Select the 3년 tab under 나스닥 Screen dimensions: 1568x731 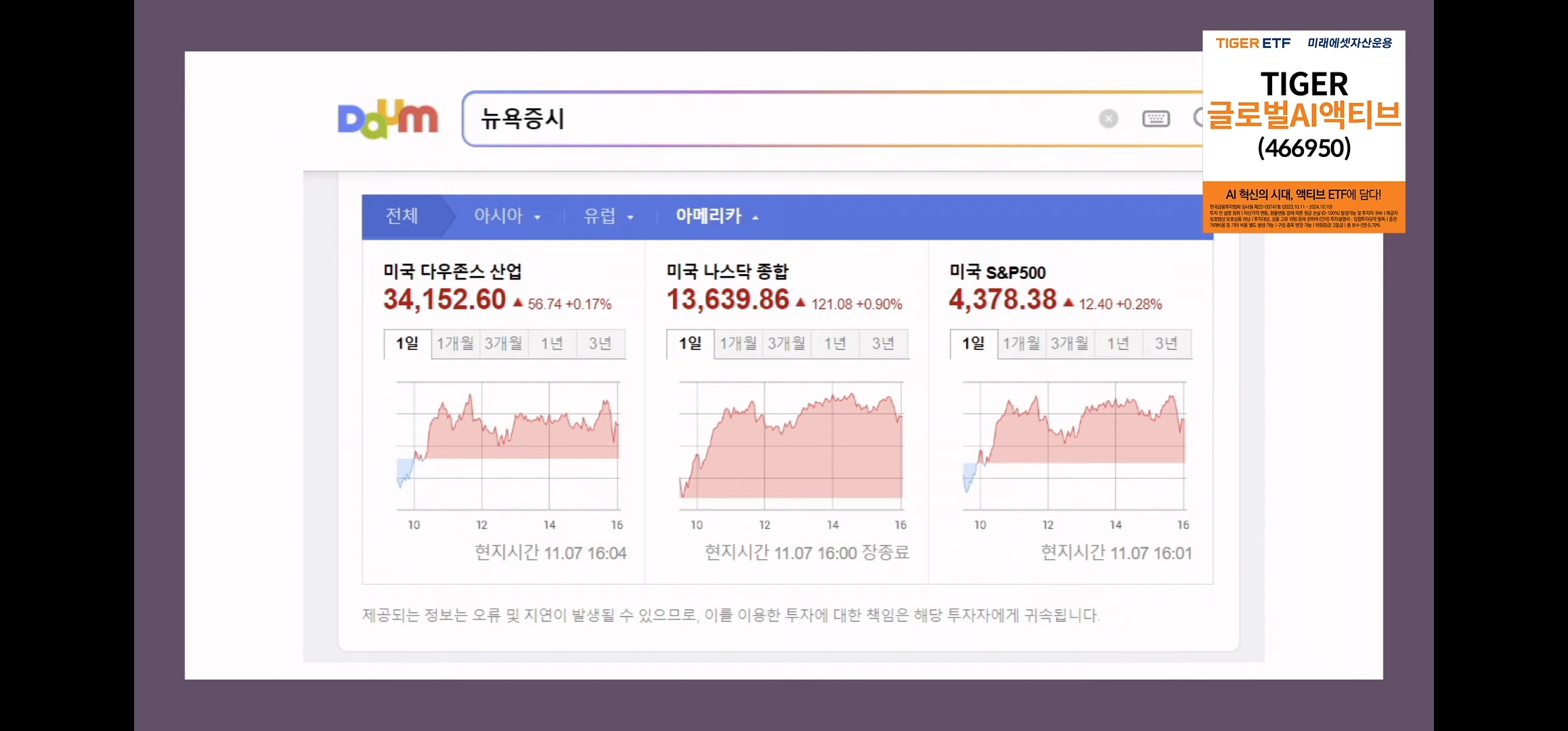tap(883, 344)
